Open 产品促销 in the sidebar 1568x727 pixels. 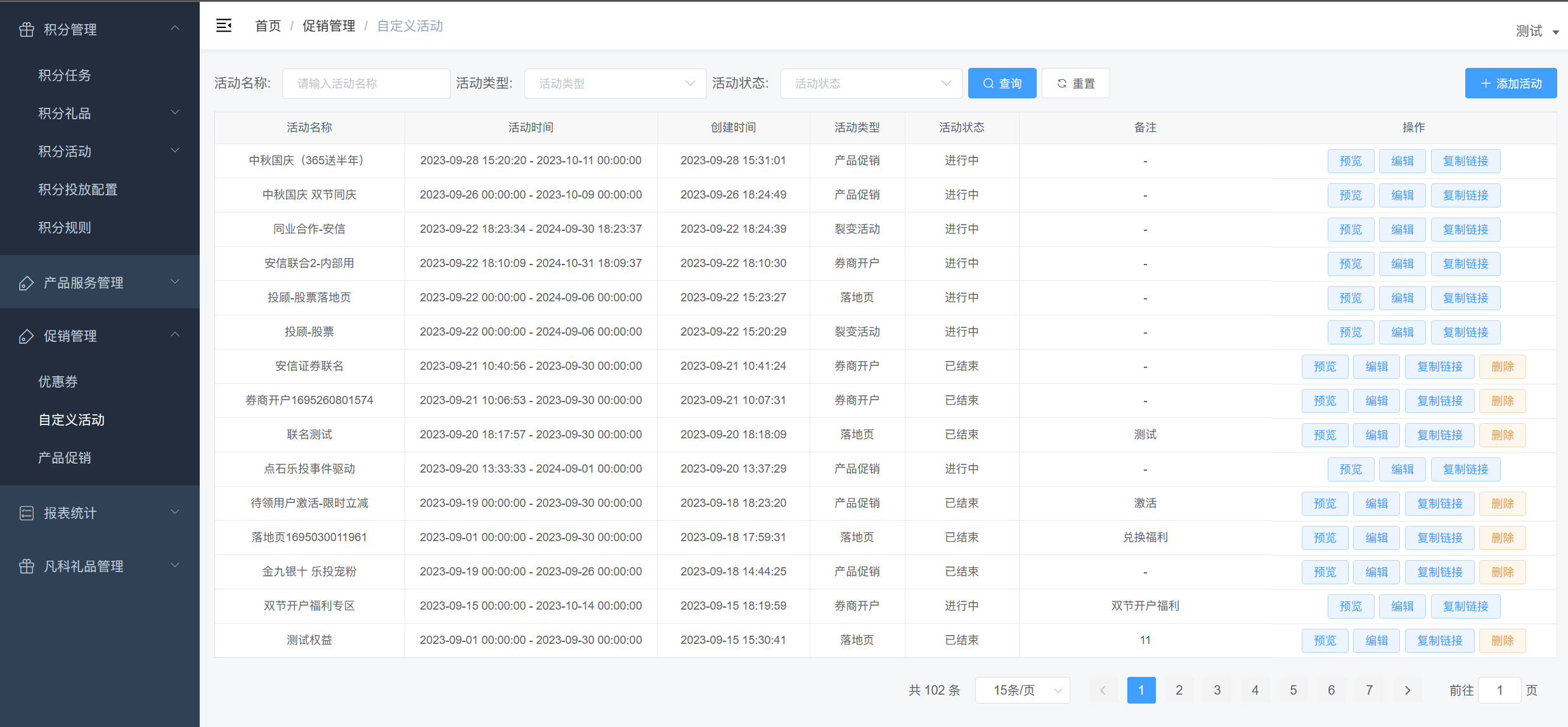[65, 458]
